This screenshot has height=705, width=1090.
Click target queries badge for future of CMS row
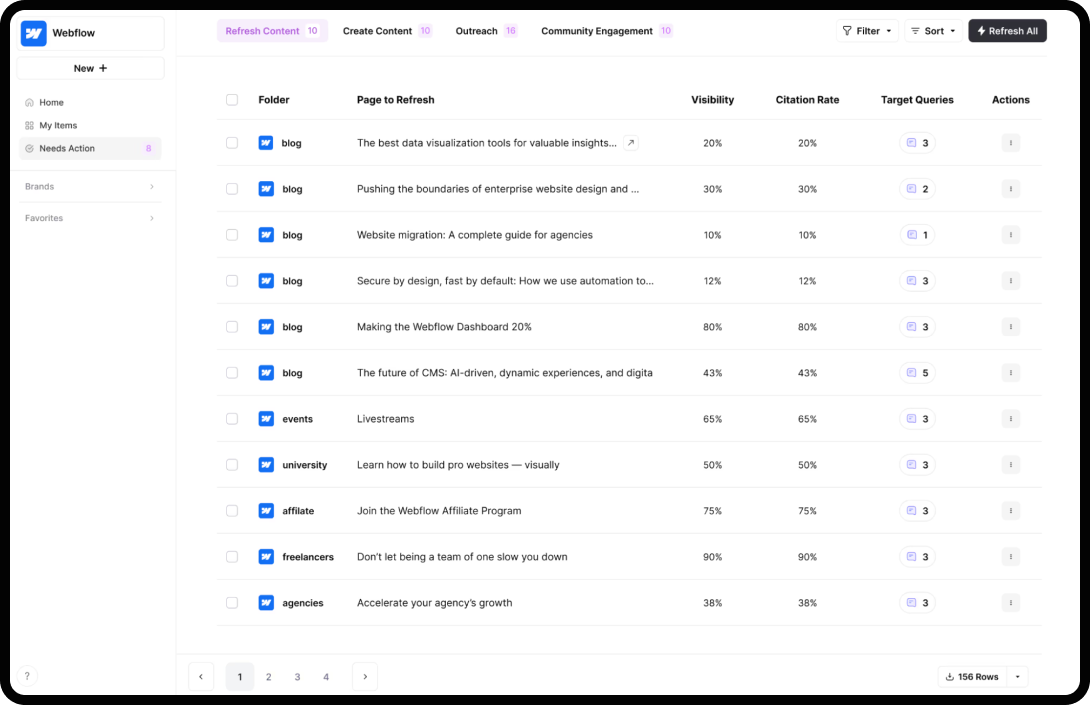pyautogui.click(x=917, y=373)
